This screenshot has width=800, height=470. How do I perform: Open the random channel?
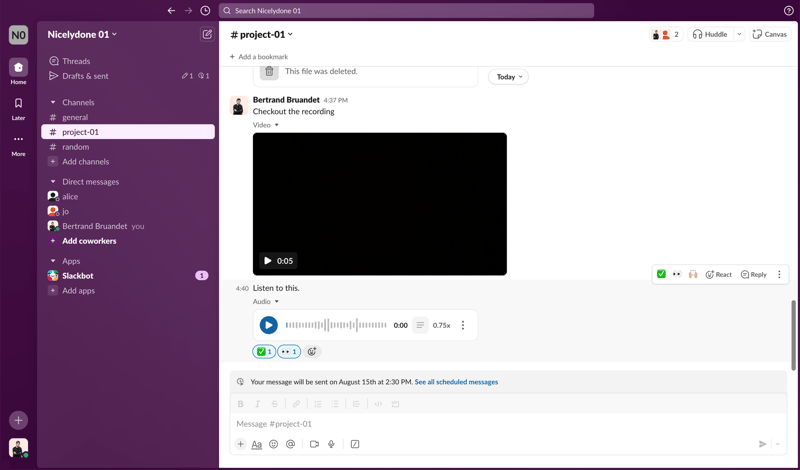[76, 147]
